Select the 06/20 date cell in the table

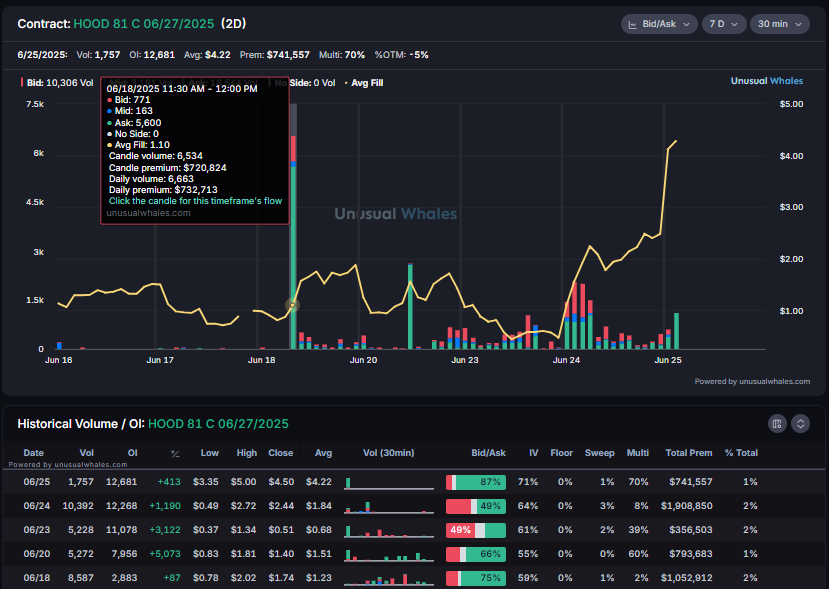pyautogui.click(x=36, y=554)
